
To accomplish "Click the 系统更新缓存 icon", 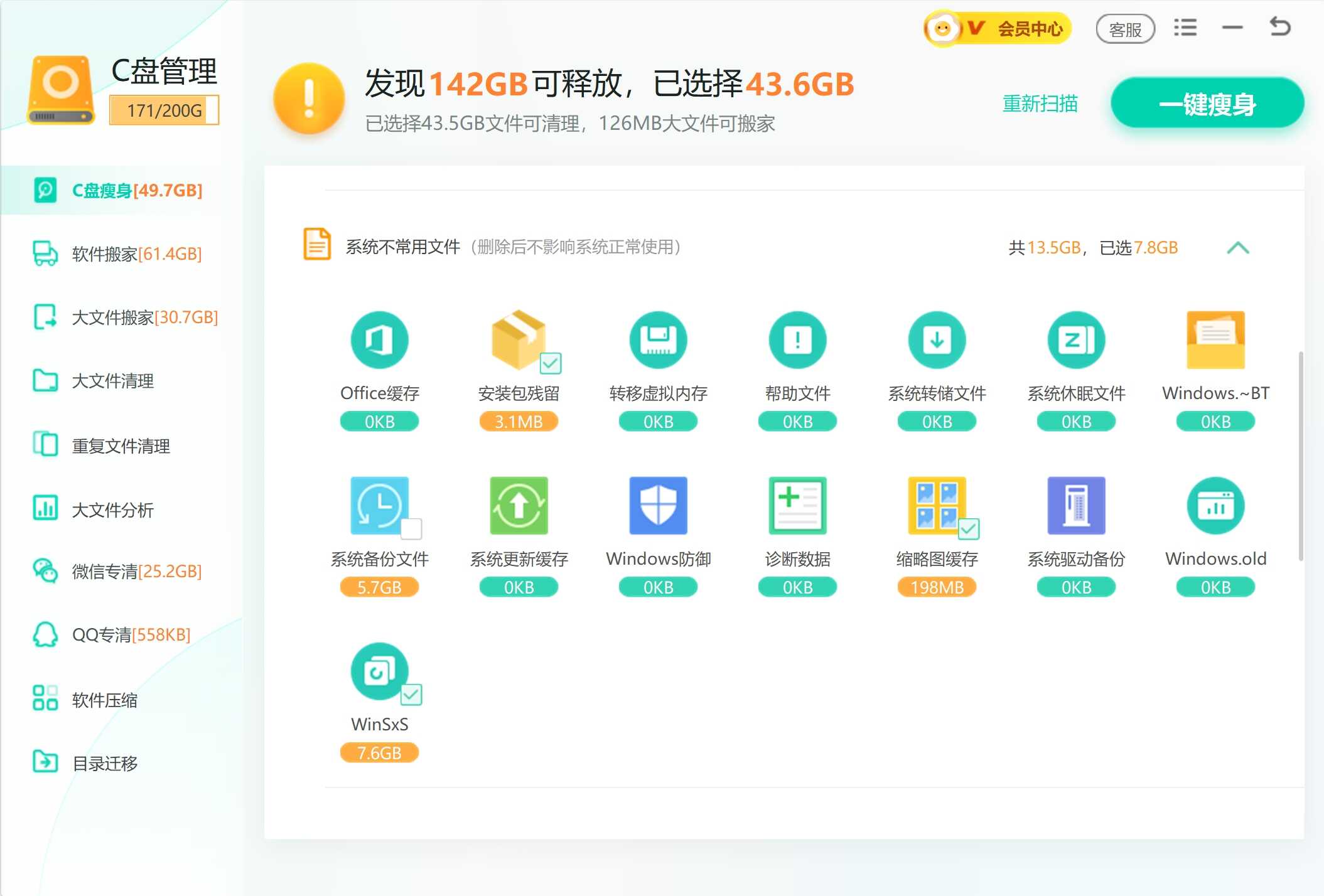I will (519, 506).
